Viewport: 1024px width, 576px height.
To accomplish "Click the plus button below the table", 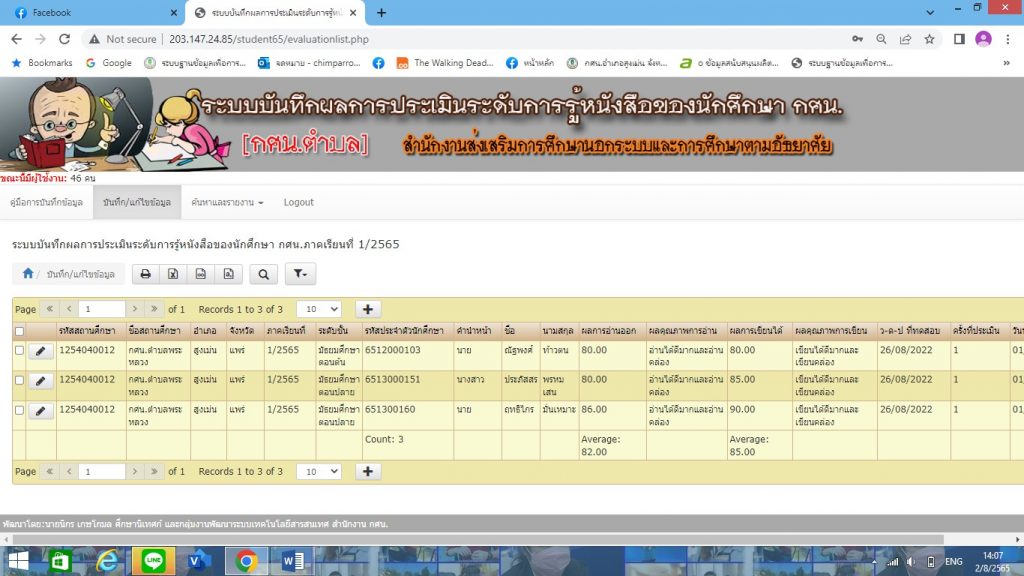I will click(x=368, y=472).
